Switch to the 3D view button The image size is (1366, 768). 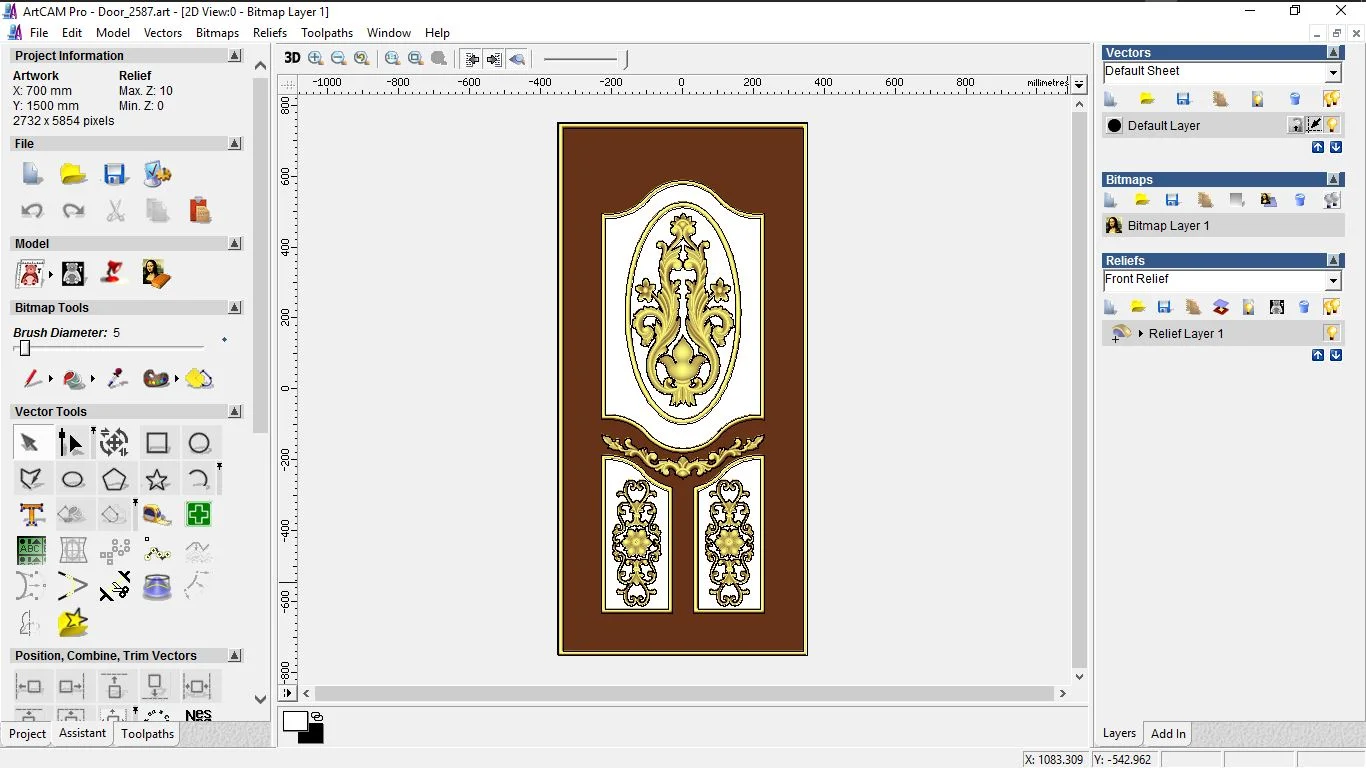291,59
